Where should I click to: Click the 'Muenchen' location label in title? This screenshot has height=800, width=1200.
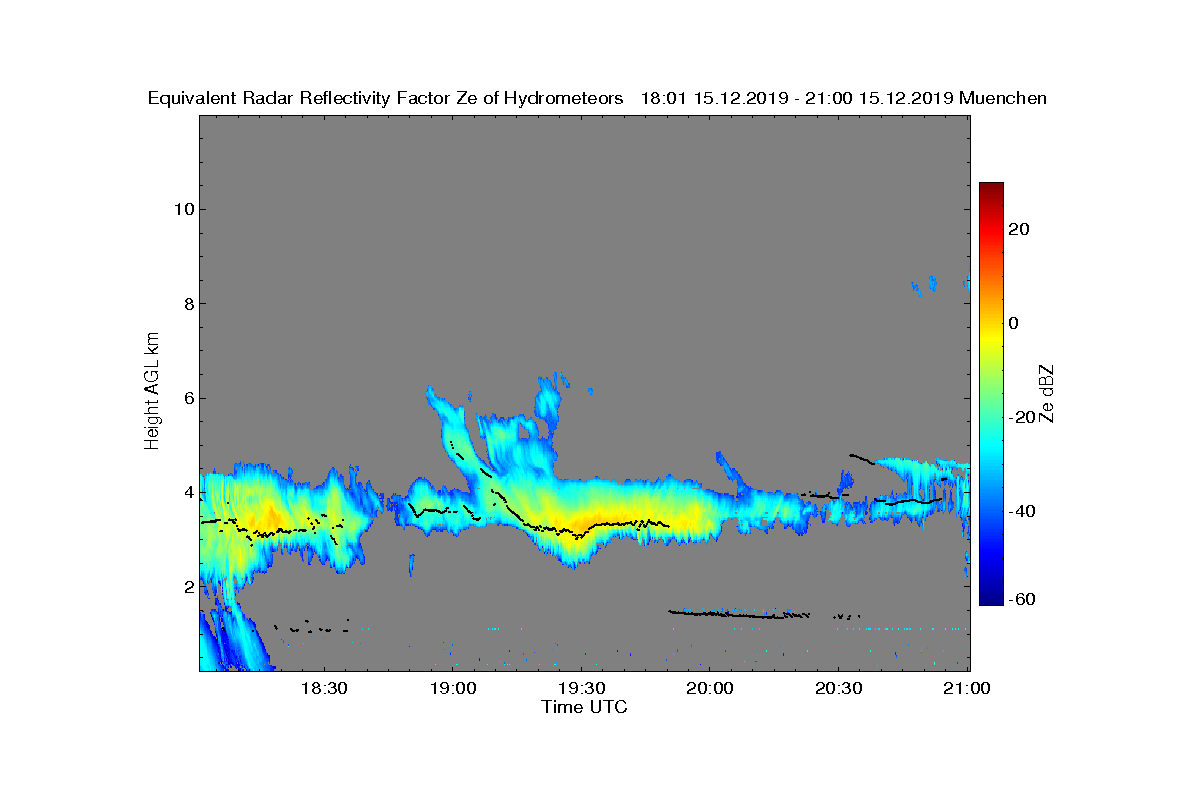1003,98
